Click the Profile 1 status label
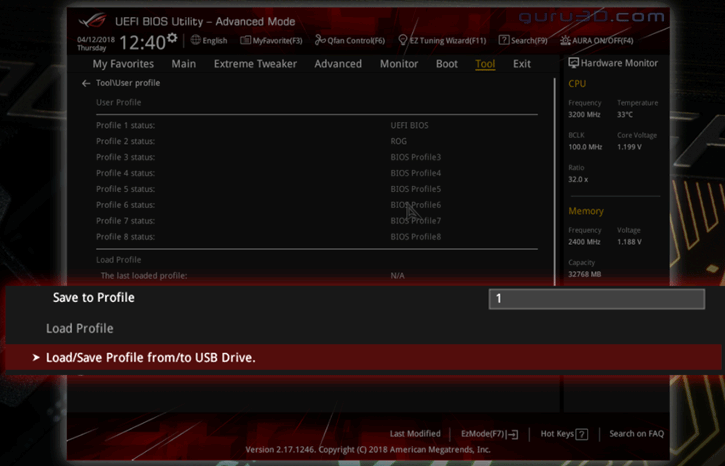 [x=125, y=125]
